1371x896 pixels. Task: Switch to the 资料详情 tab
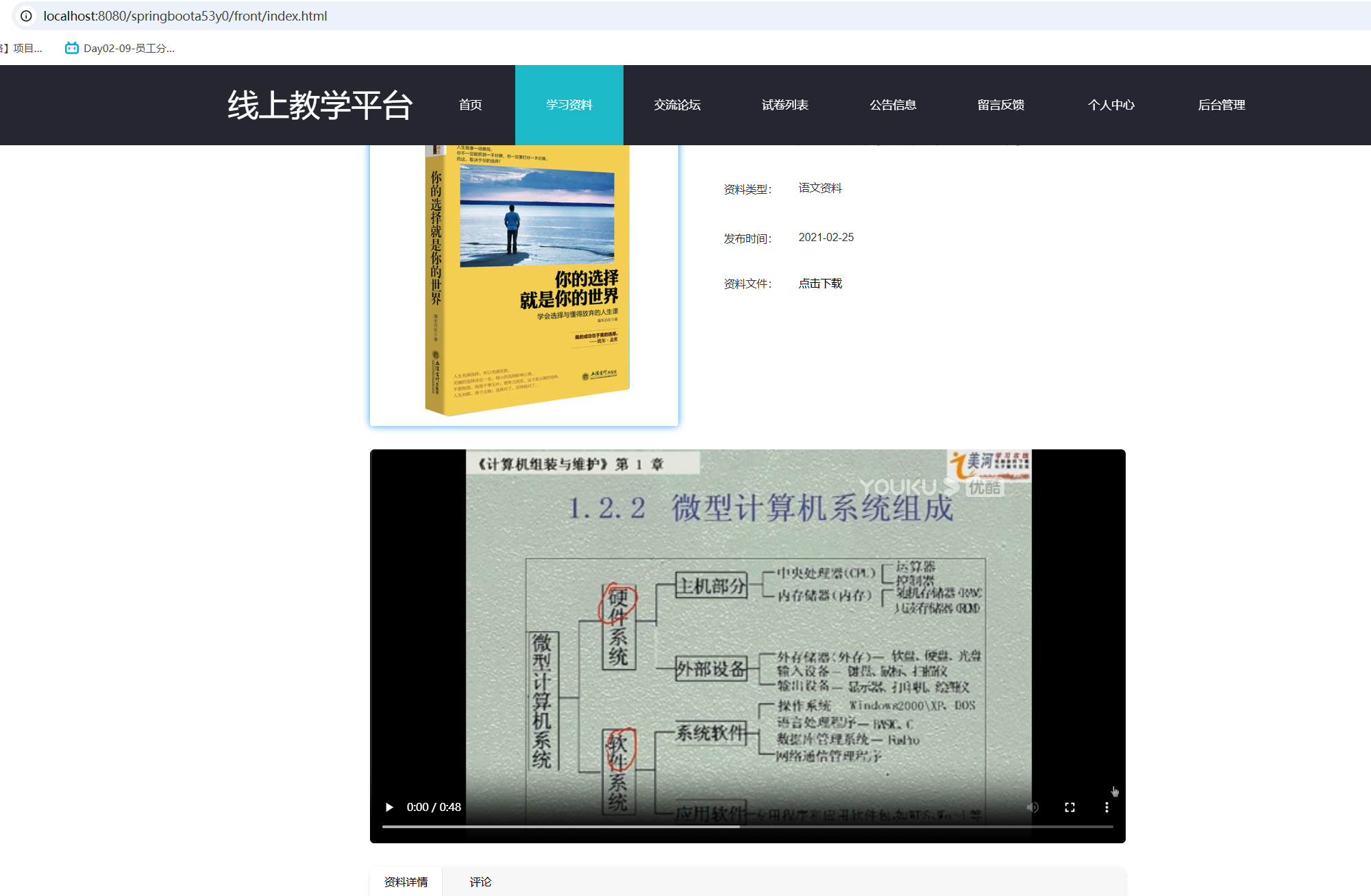pyautogui.click(x=406, y=882)
